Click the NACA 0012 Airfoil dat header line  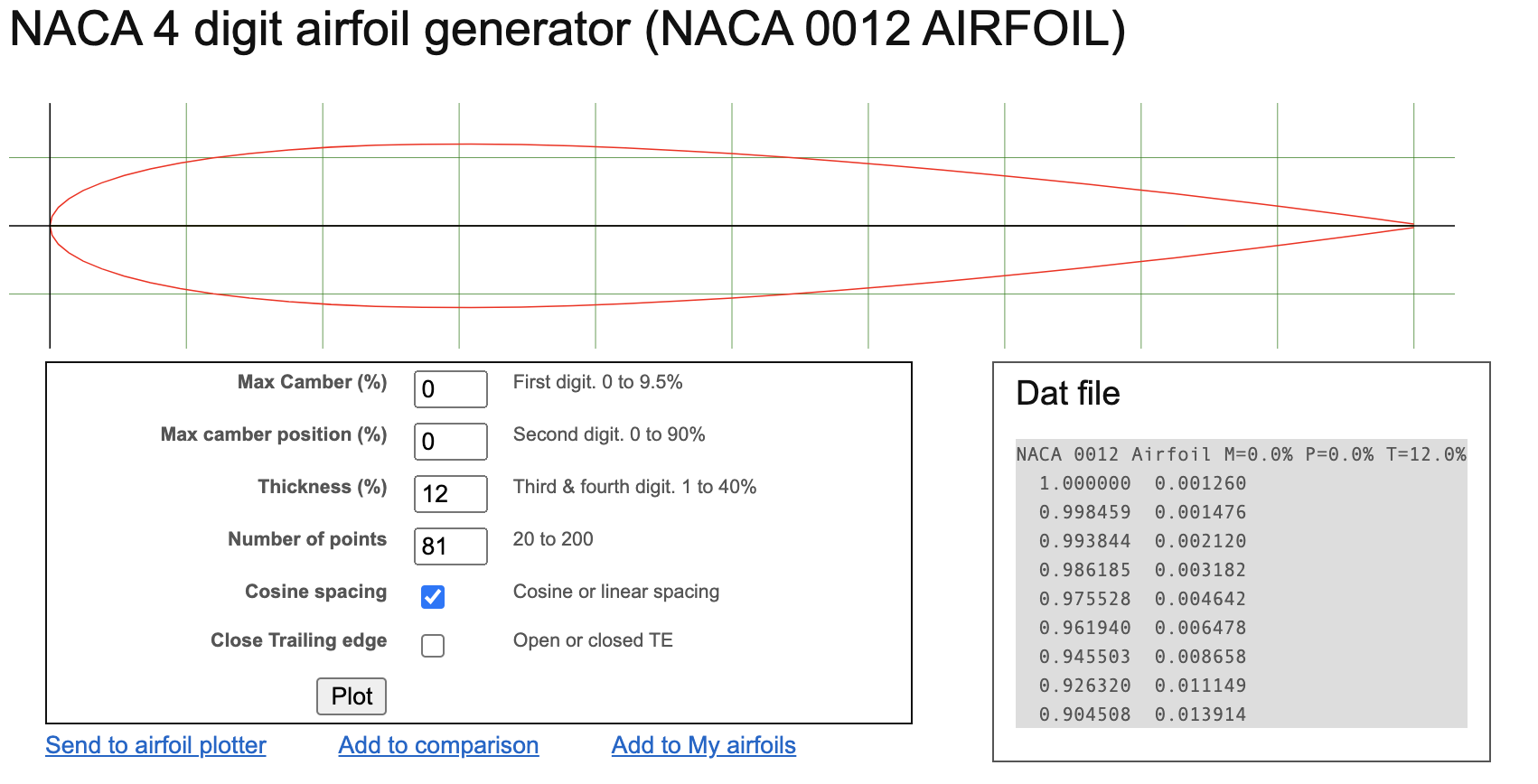(1240, 454)
